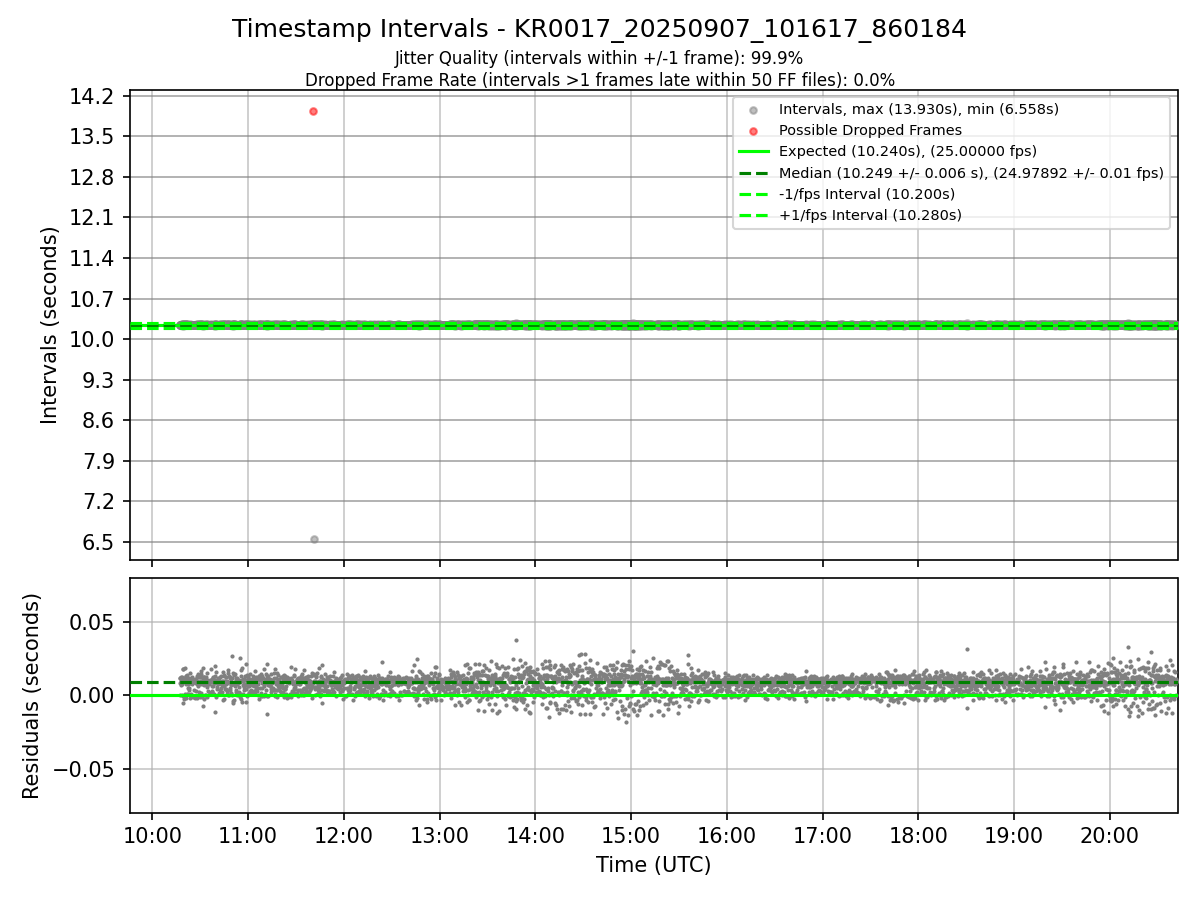Click the y-axis tick label '9.3'

pyautogui.click(x=101, y=380)
